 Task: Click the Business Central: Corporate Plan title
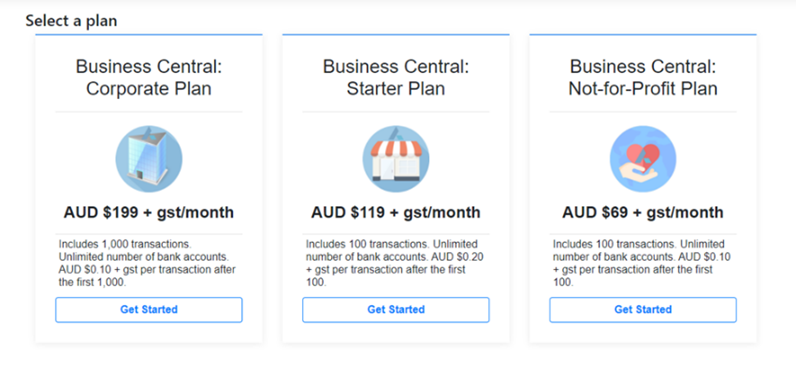[x=149, y=77]
